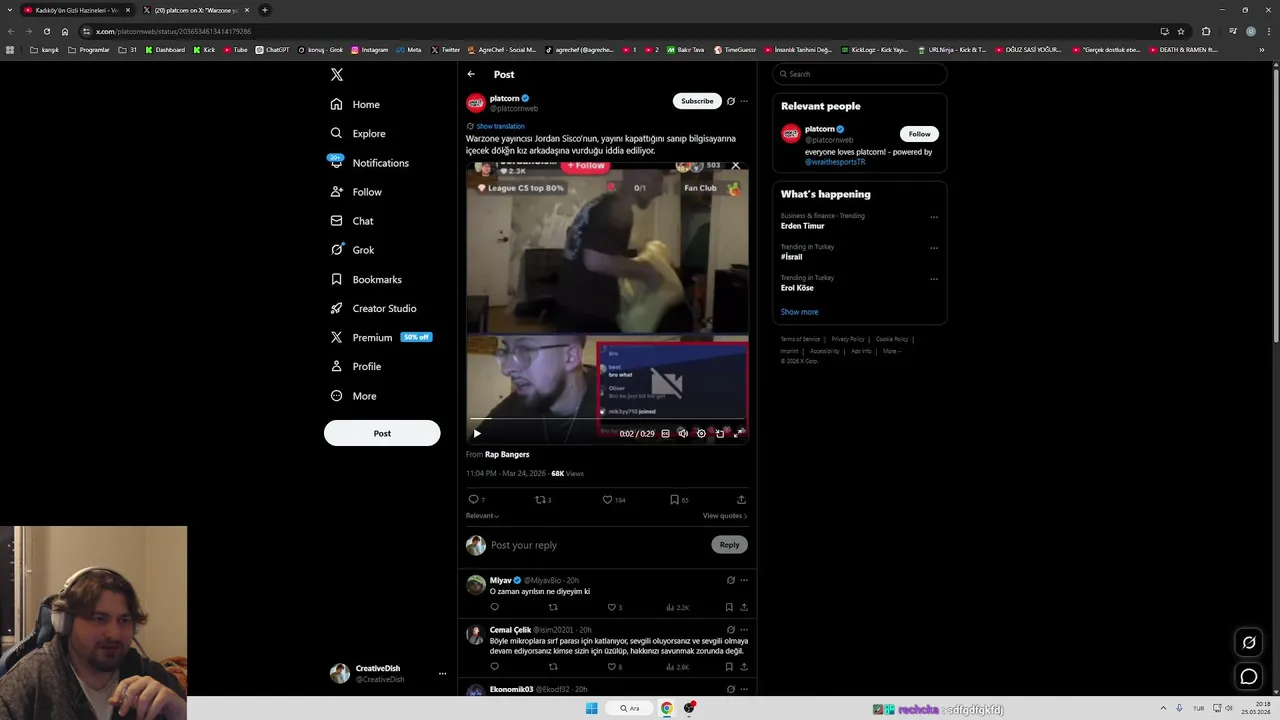Viewport: 1280px width, 720px height.
Task: Open the floating chat messages button
Action: point(1249,677)
